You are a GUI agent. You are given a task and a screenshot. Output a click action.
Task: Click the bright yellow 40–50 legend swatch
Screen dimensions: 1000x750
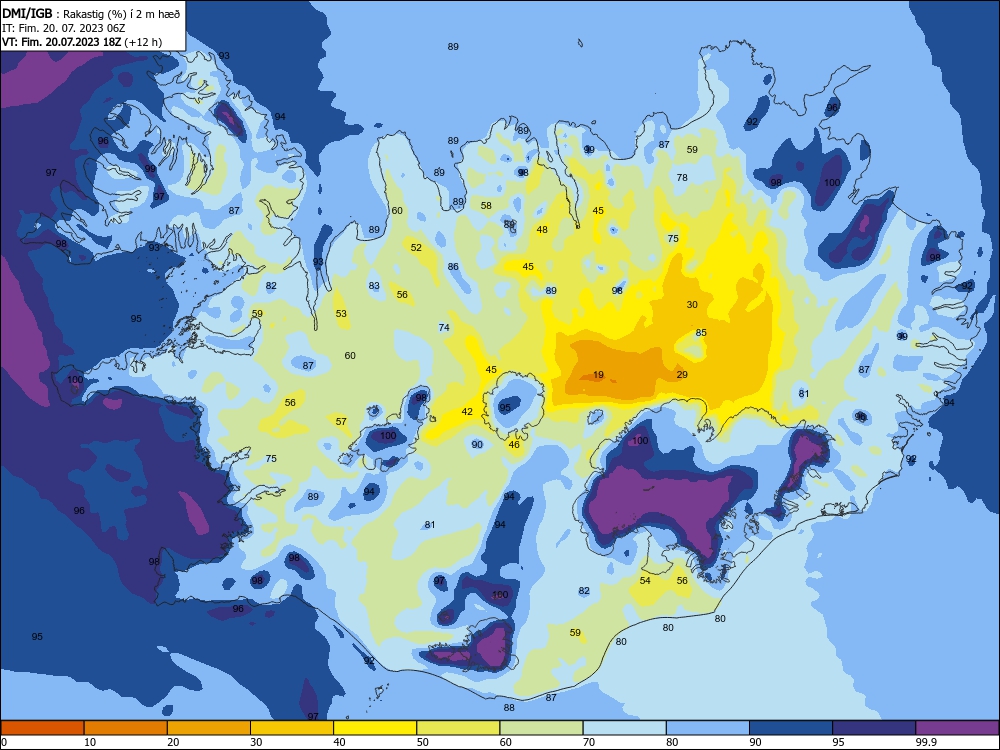click(x=375, y=728)
